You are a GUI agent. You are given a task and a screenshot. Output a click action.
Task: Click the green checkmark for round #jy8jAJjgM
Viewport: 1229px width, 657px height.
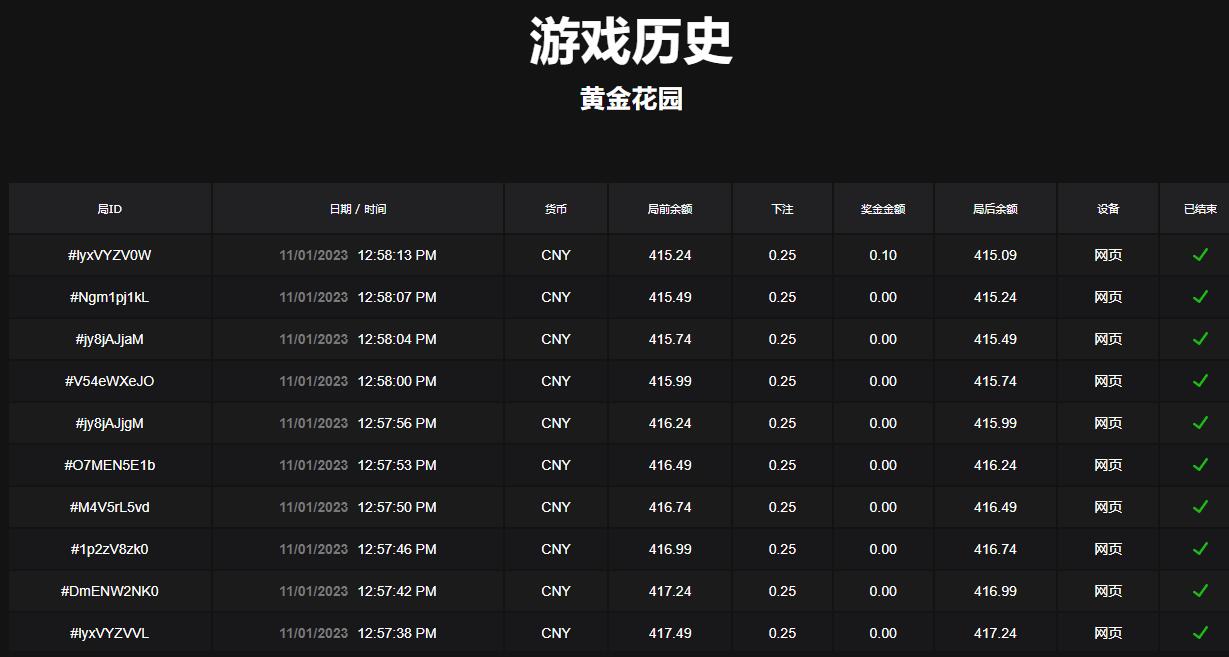[1200, 423]
